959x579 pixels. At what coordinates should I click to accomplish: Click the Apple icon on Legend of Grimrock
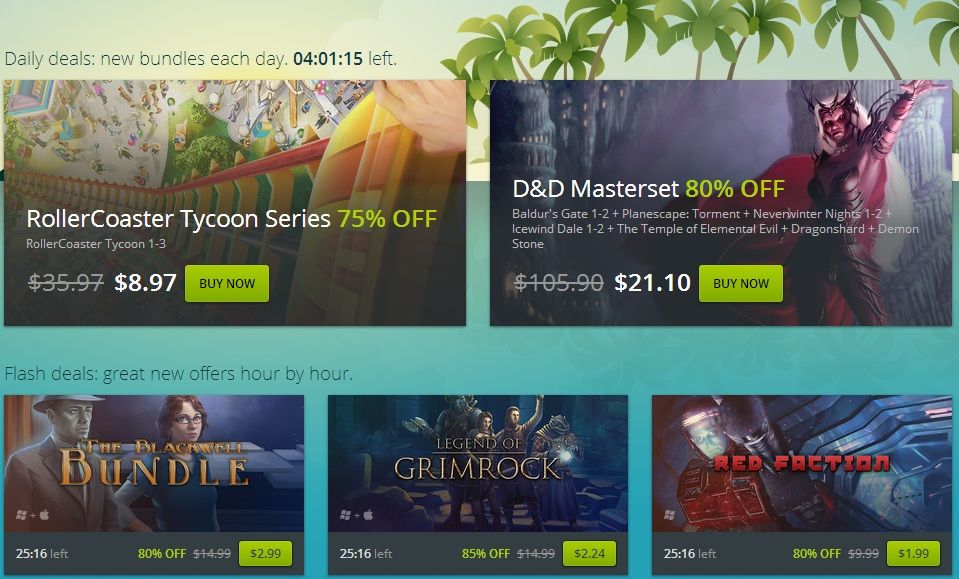368,515
